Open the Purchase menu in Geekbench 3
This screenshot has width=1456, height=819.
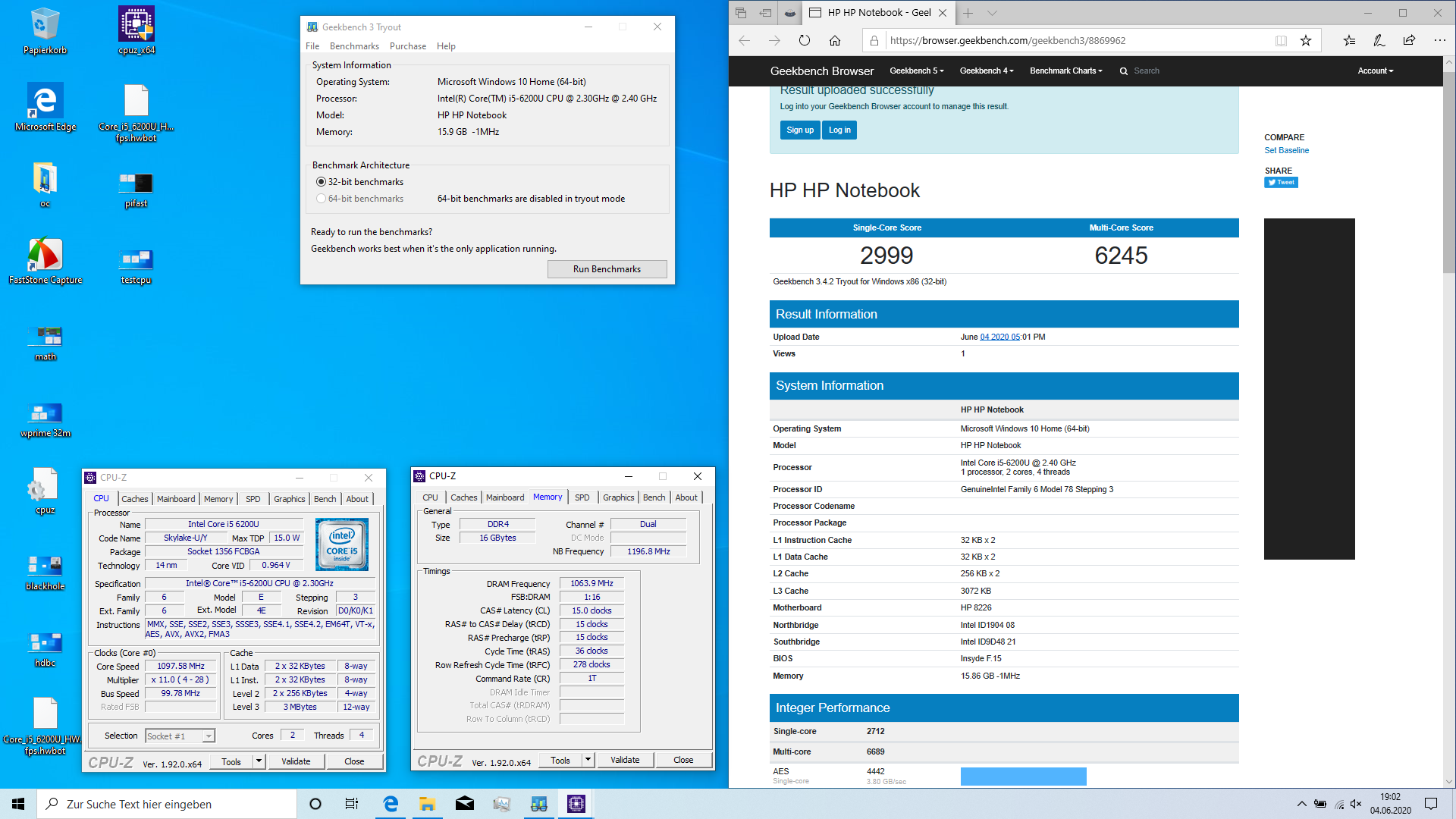408,46
